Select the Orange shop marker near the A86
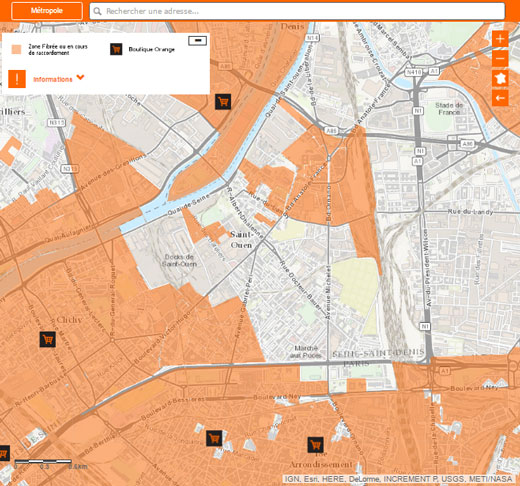 223,101
